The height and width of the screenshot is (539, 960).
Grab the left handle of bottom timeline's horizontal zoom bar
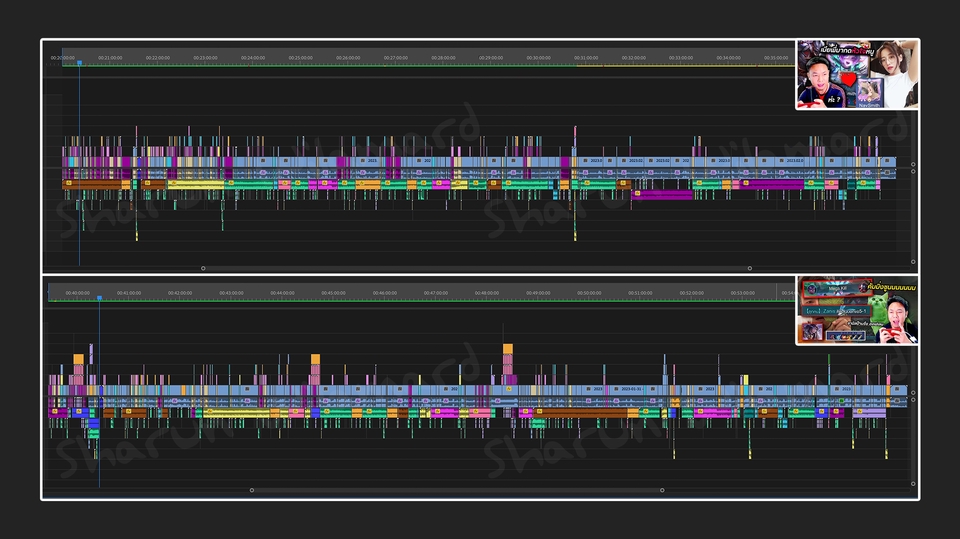pyautogui.click(x=252, y=490)
